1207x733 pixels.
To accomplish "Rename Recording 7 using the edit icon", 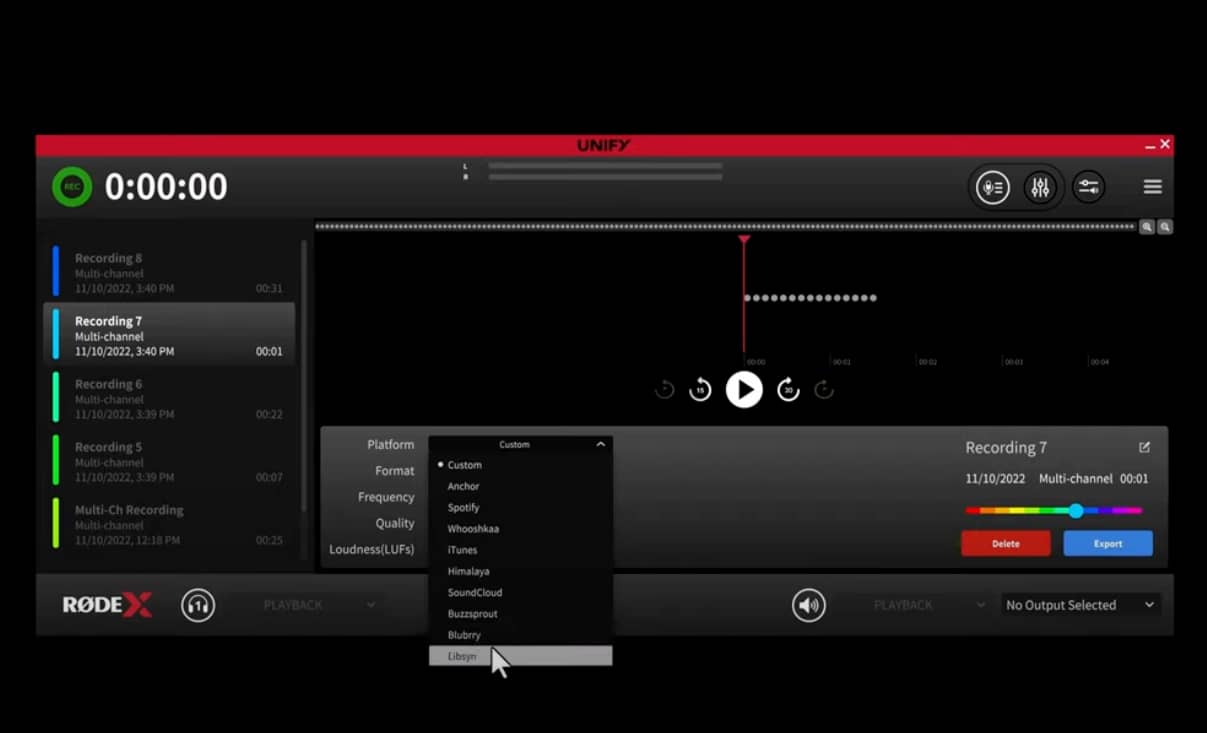I will pyautogui.click(x=1144, y=447).
